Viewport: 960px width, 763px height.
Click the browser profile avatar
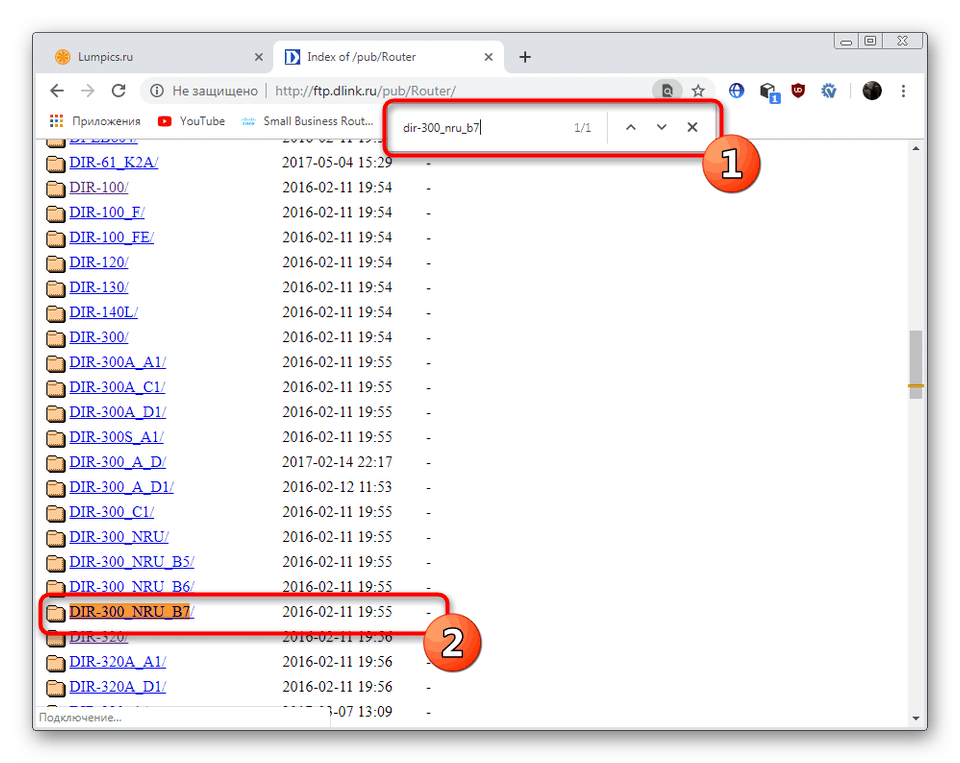(871, 90)
